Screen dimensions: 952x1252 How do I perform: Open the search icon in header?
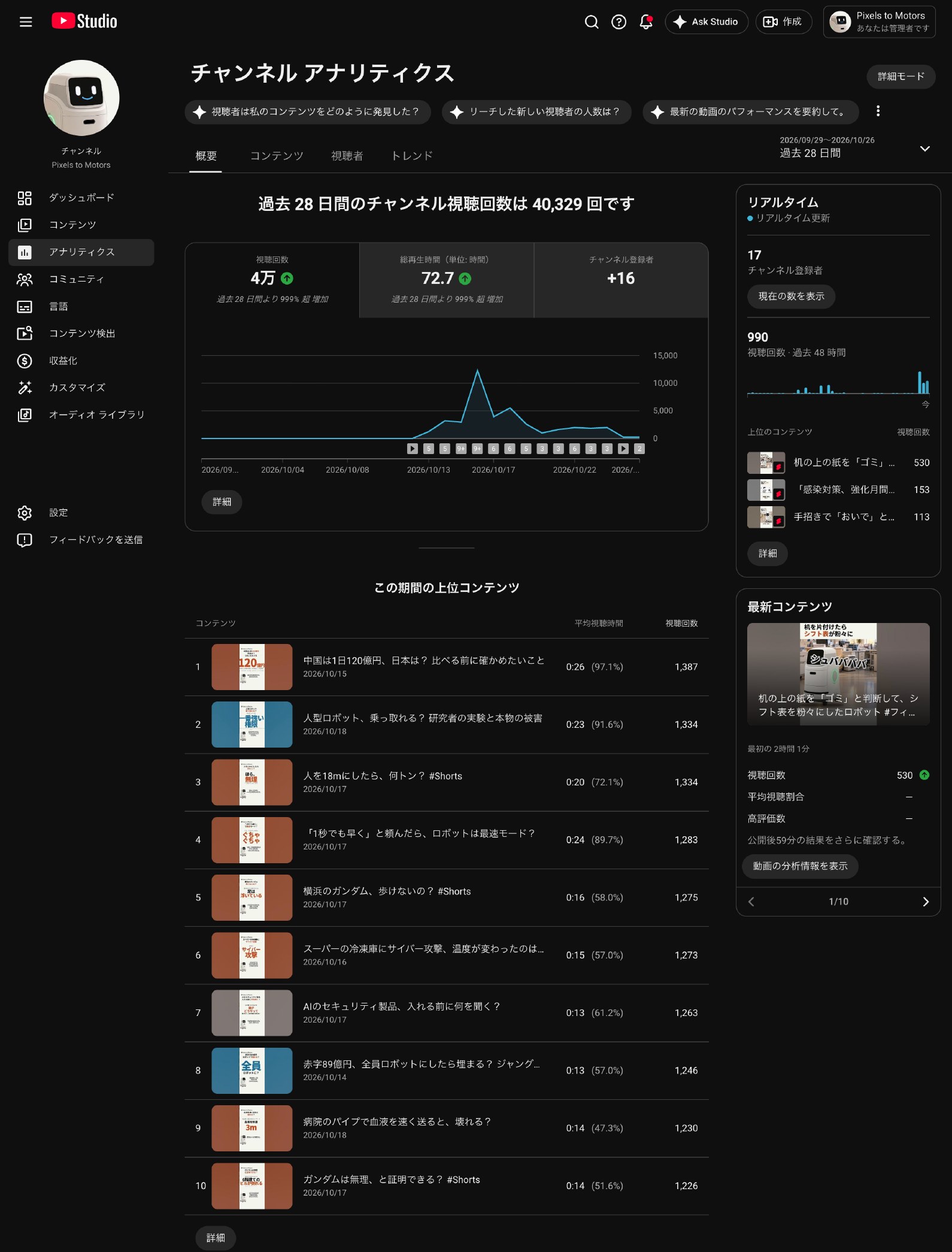click(x=592, y=22)
